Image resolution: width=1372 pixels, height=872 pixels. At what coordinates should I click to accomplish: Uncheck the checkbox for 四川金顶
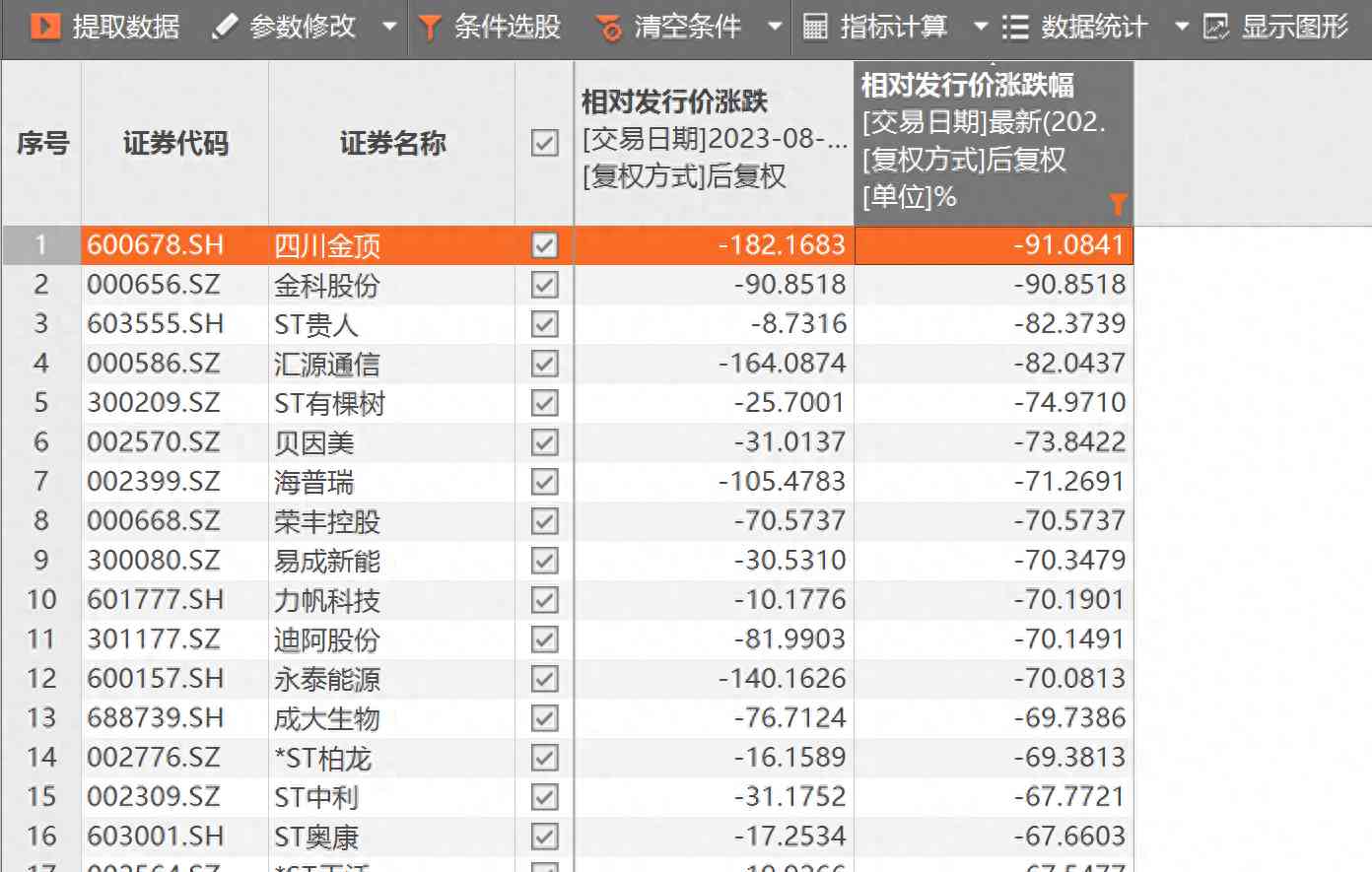[x=545, y=245]
